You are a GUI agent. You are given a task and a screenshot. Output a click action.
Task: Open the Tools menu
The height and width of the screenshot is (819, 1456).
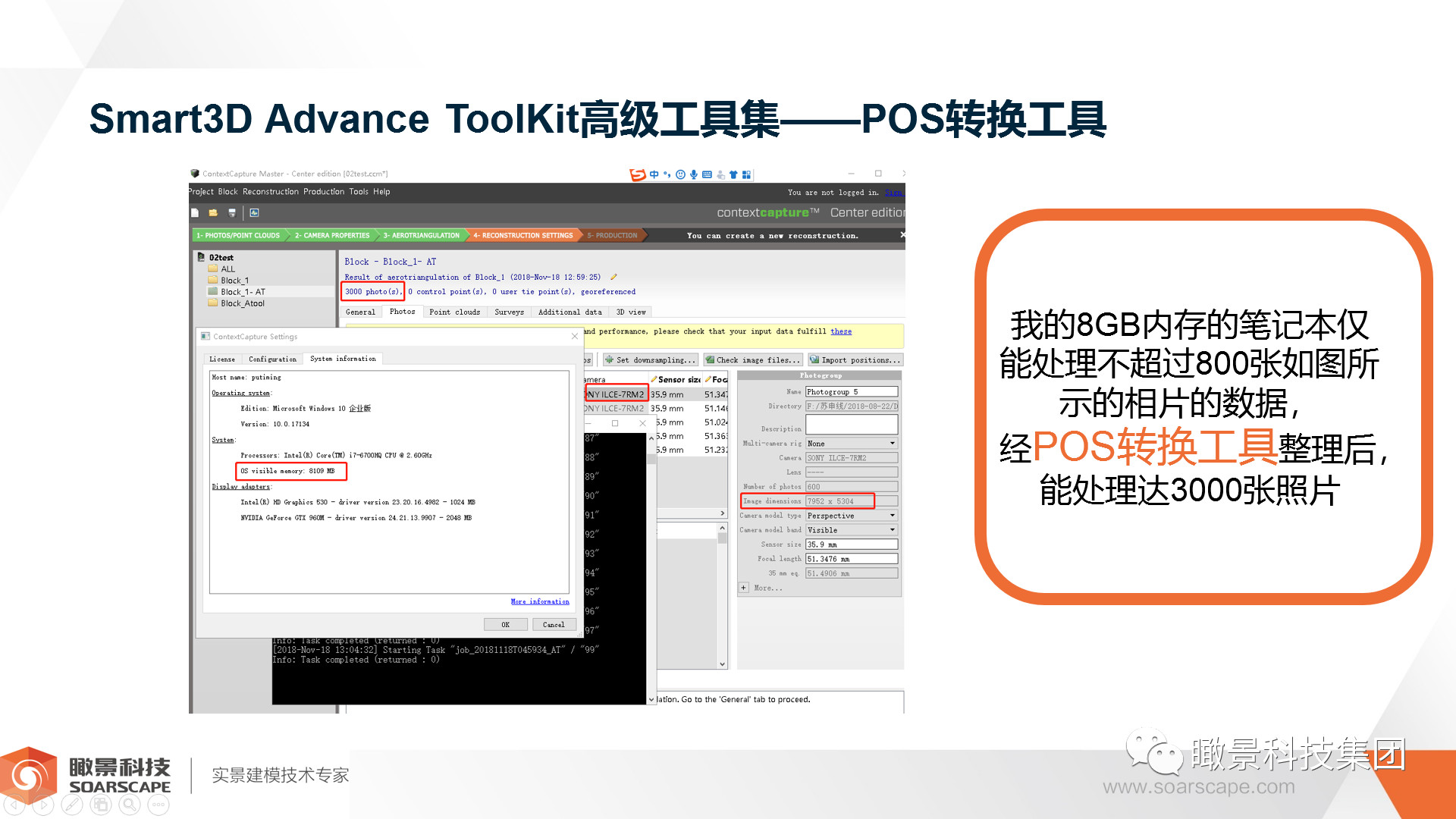(x=359, y=192)
